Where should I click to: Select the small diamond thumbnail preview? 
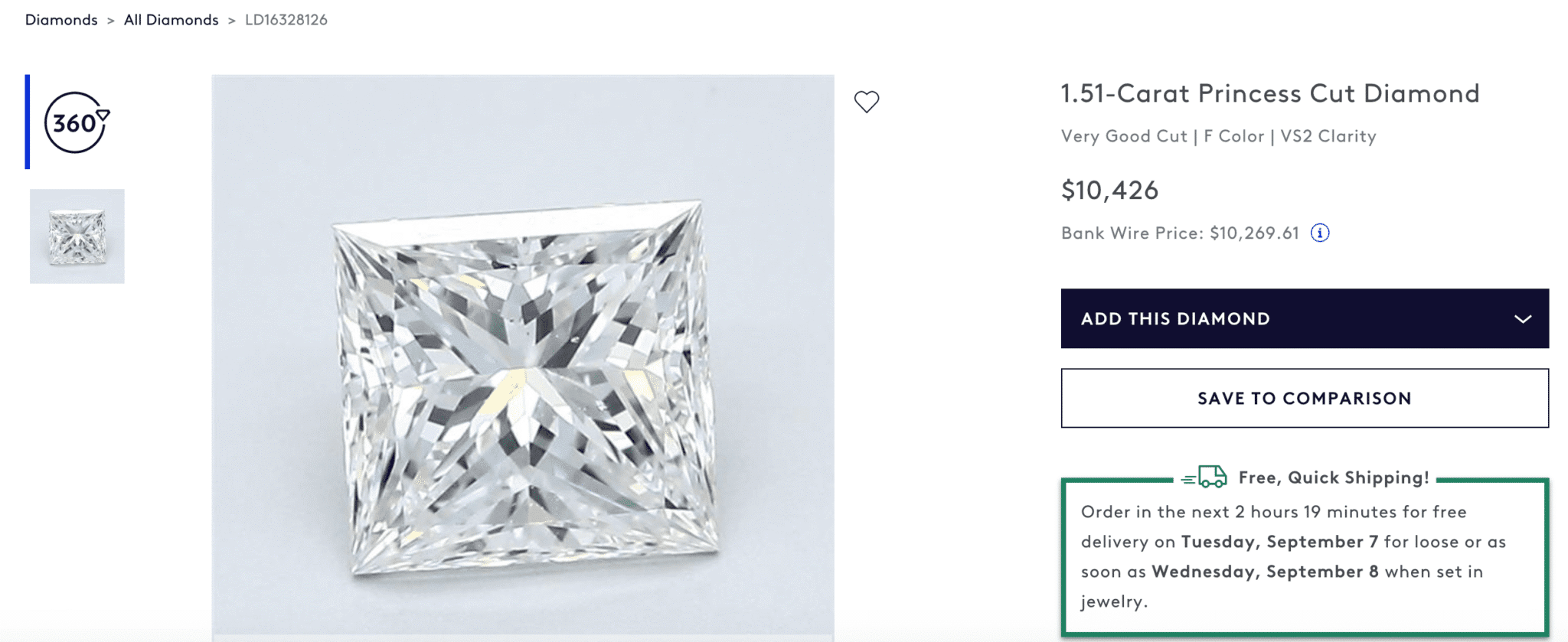click(x=77, y=236)
